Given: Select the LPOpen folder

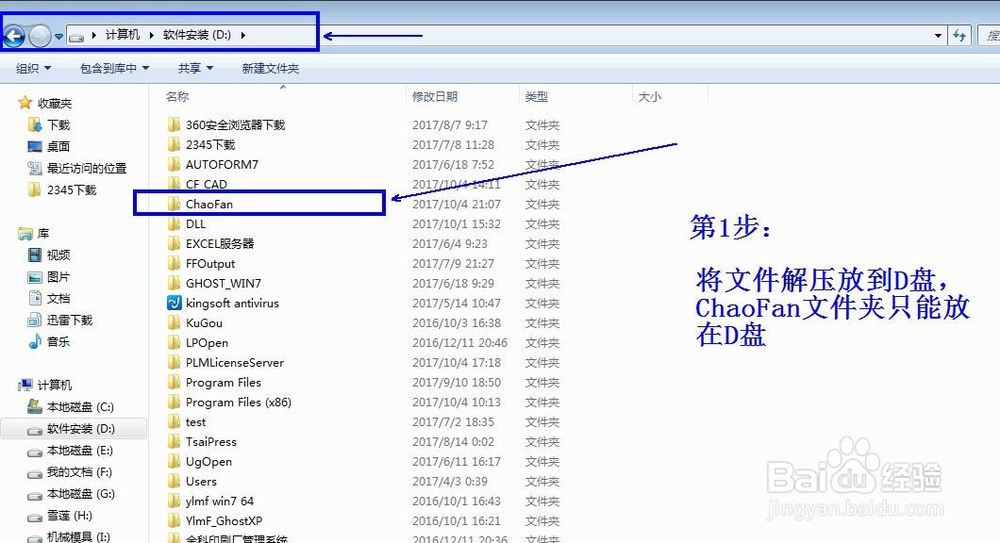Looking at the screenshot, I should click(x=207, y=342).
